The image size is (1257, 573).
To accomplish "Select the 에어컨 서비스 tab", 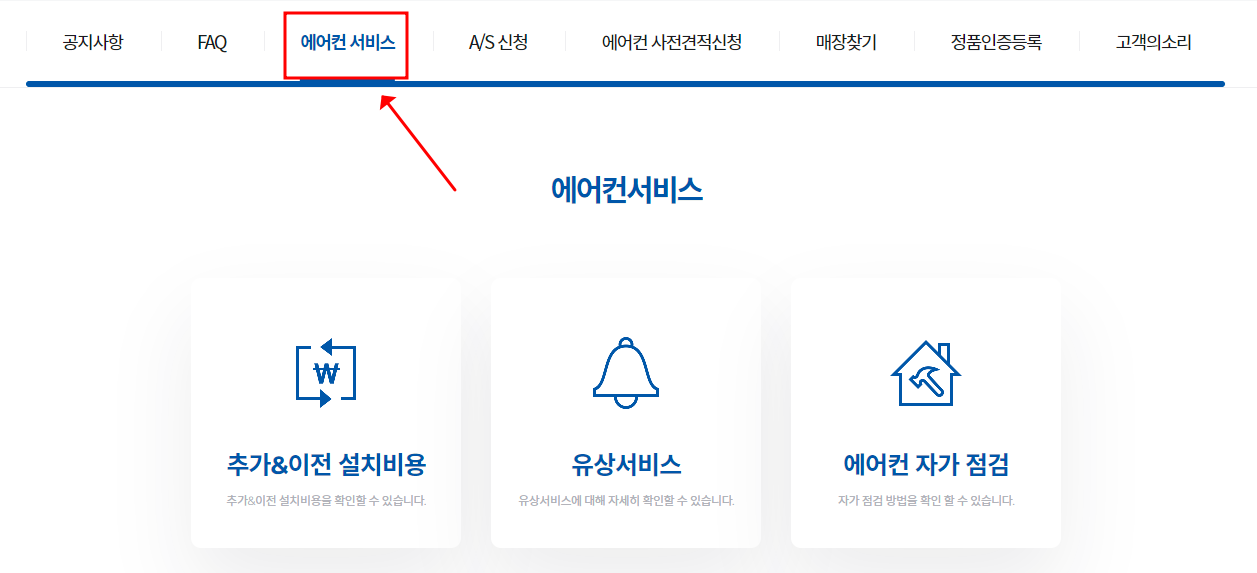I will (x=347, y=43).
